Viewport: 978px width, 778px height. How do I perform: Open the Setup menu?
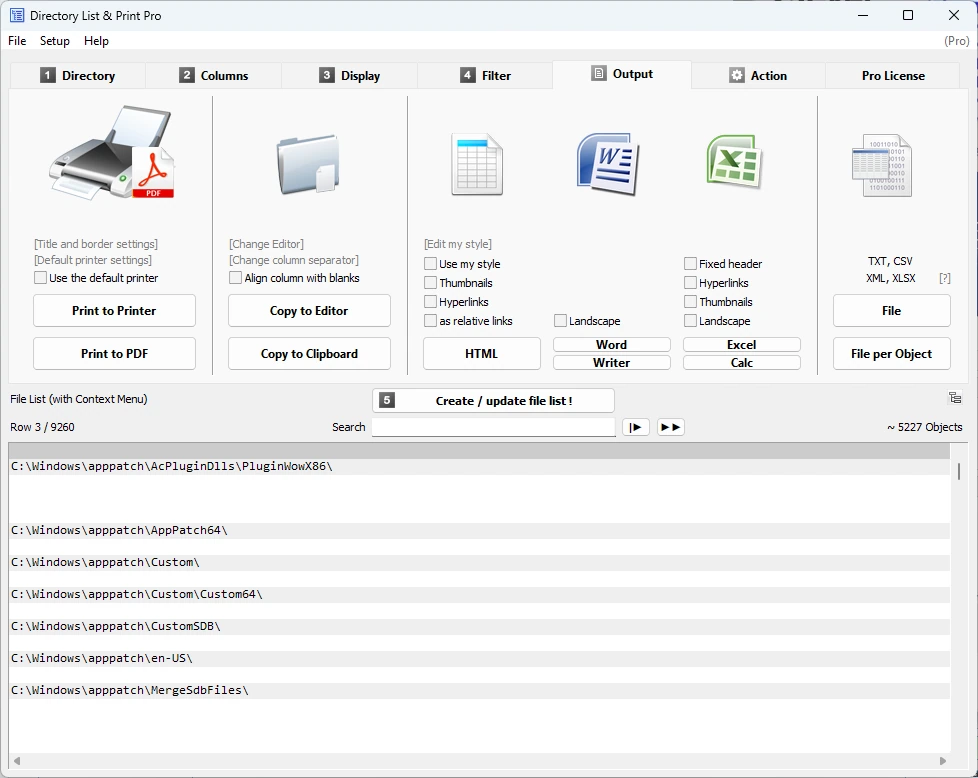(54, 41)
